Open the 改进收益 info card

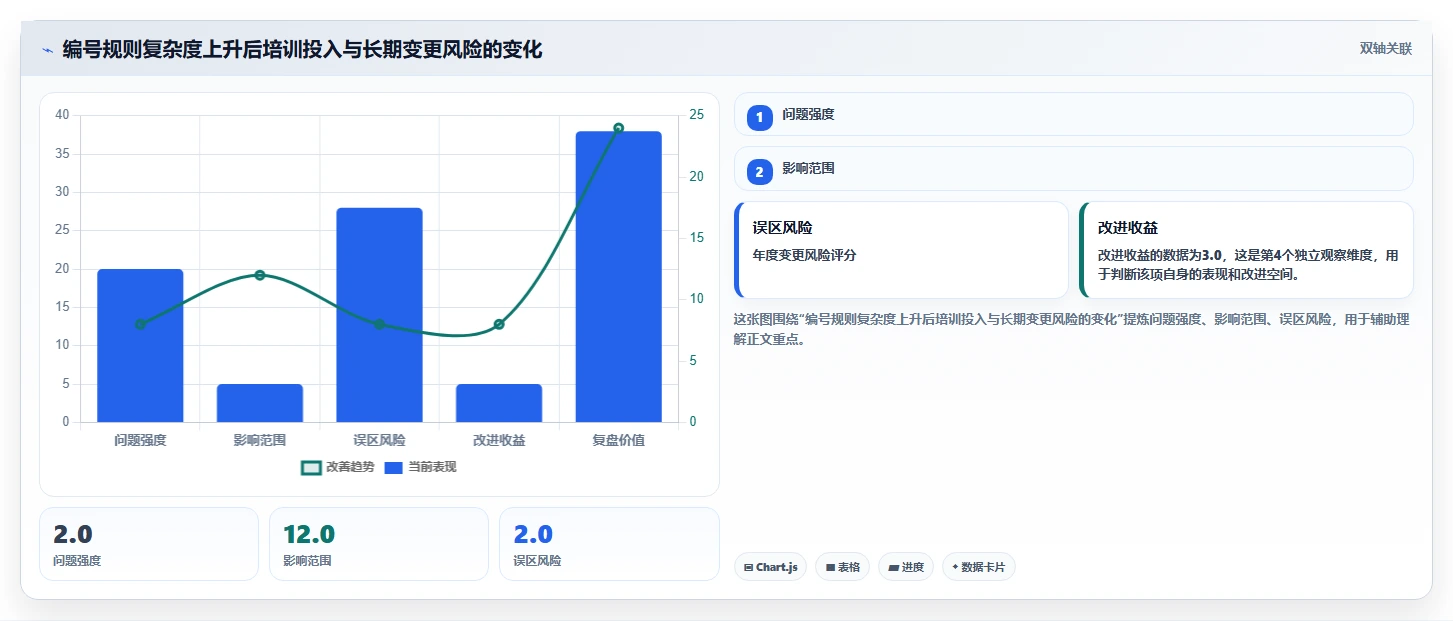1246,250
